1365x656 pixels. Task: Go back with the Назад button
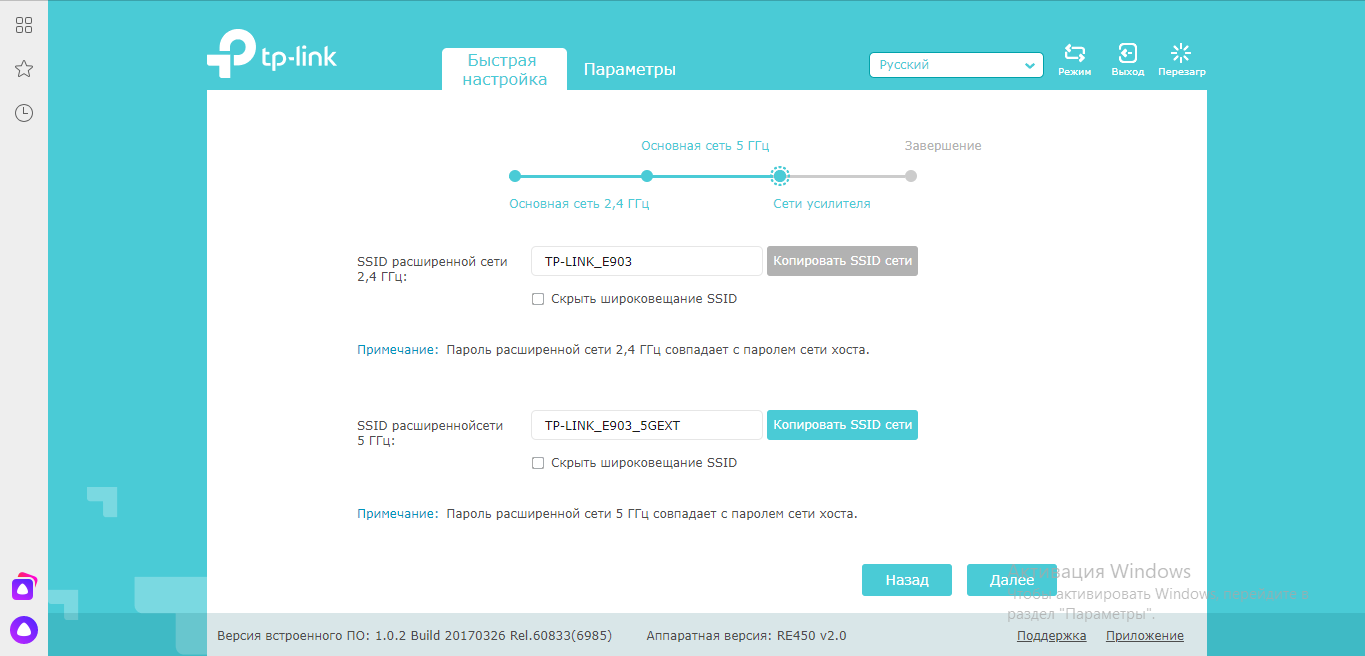(x=907, y=580)
